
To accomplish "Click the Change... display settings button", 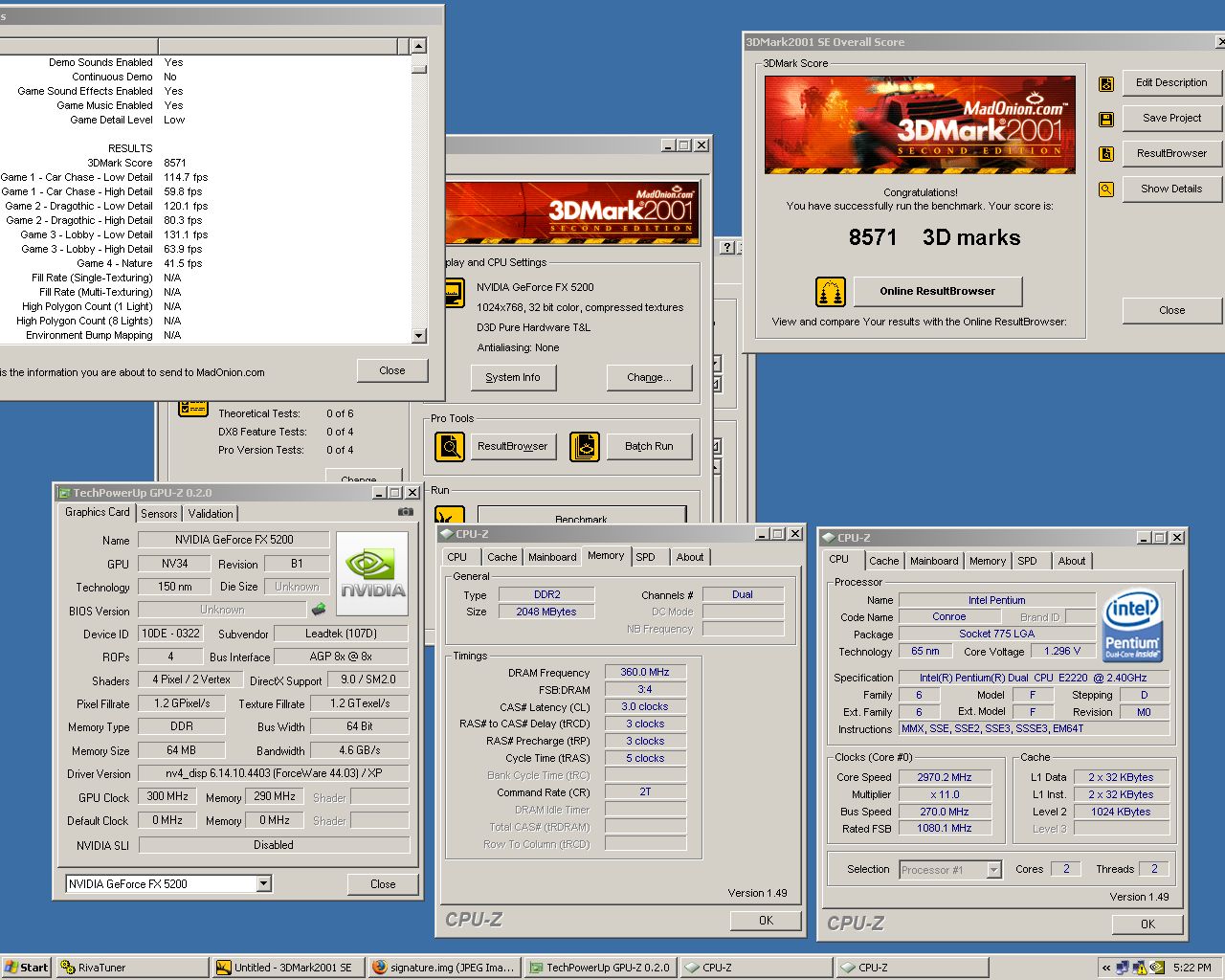I will coord(649,377).
